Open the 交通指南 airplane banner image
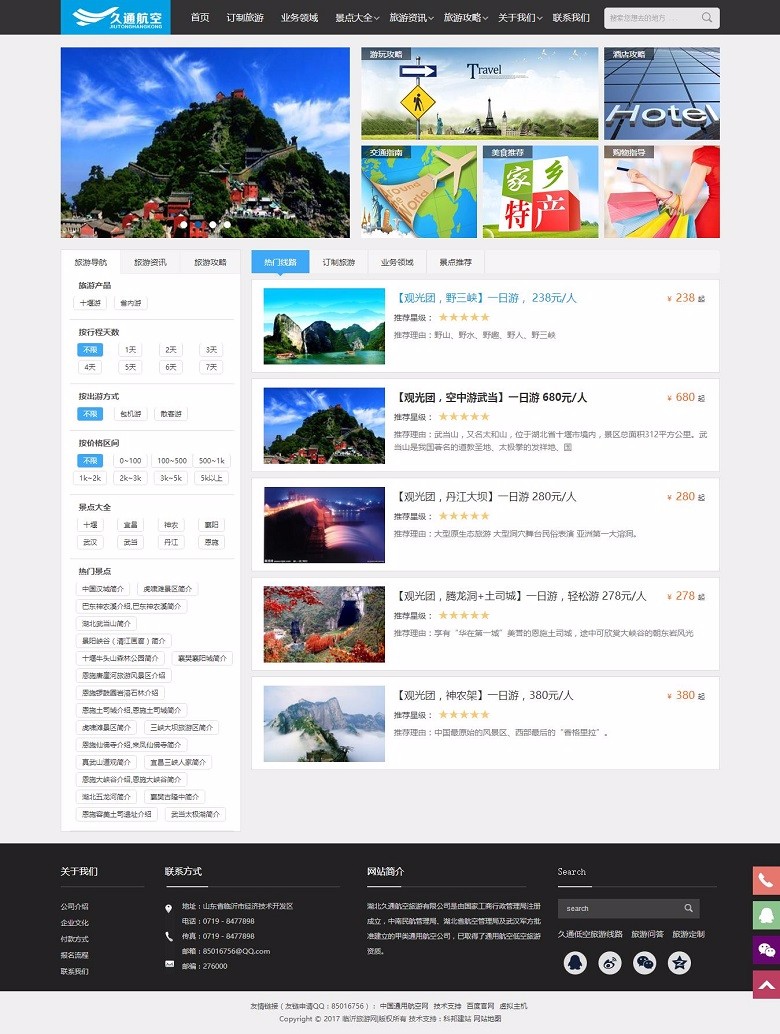 tap(419, 191)
